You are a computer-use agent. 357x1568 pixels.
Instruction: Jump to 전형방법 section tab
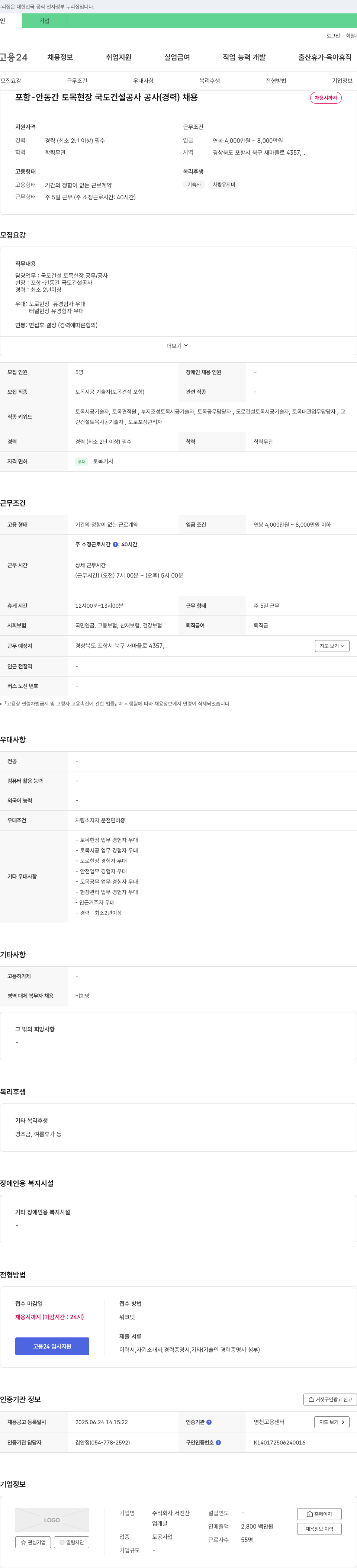[276, 81]
